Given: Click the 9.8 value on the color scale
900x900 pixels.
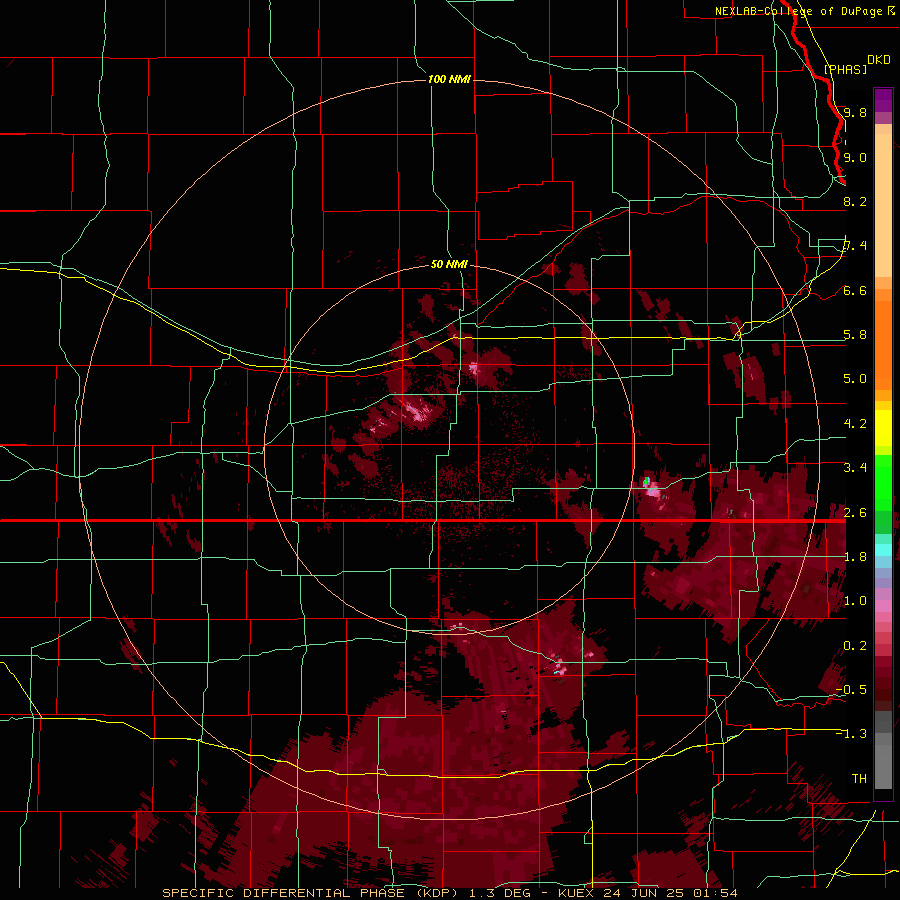Looking at the screenshot, I should click(855, 112).
